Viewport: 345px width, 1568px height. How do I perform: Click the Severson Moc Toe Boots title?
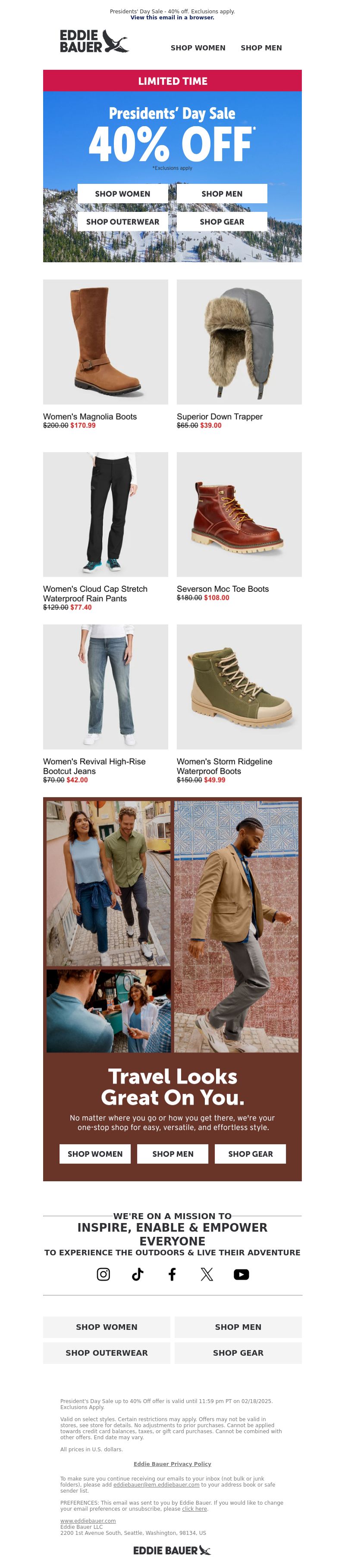point(223,589)
